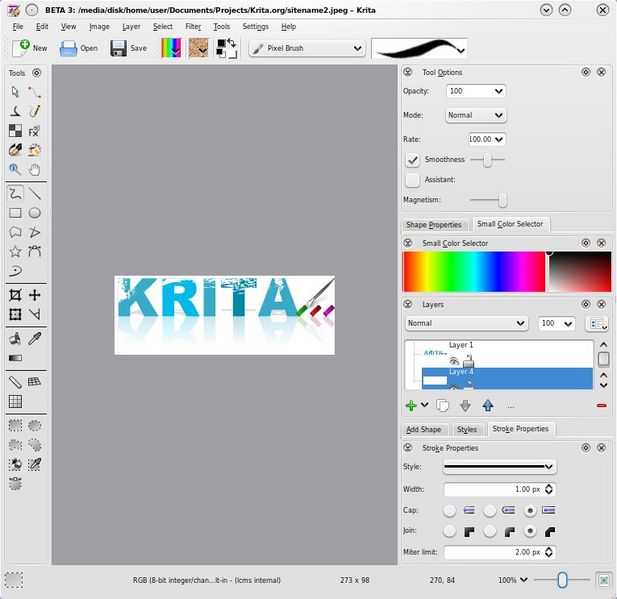Choose the second Join style radio button
Screen dimensions: 617x599
pyautogui.click(x=490, y=531)
